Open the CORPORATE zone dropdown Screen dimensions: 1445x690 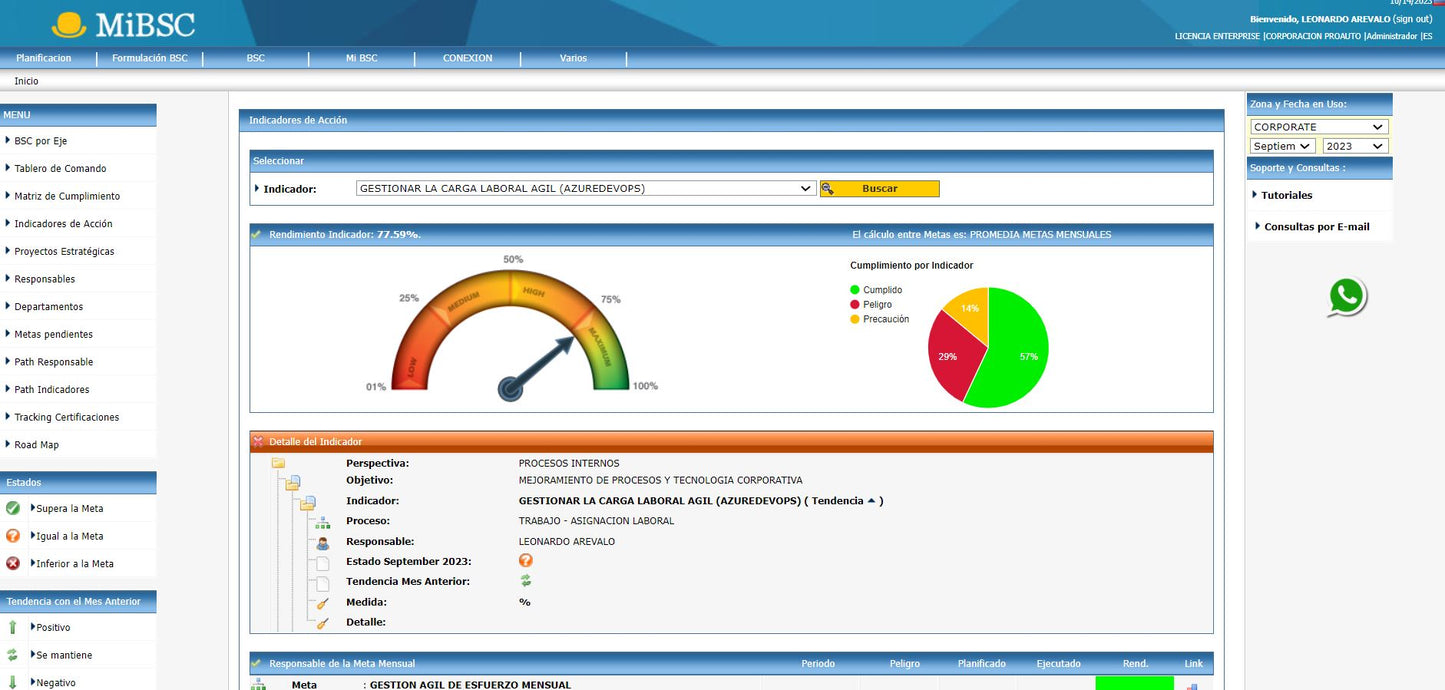pos(1318,127)
